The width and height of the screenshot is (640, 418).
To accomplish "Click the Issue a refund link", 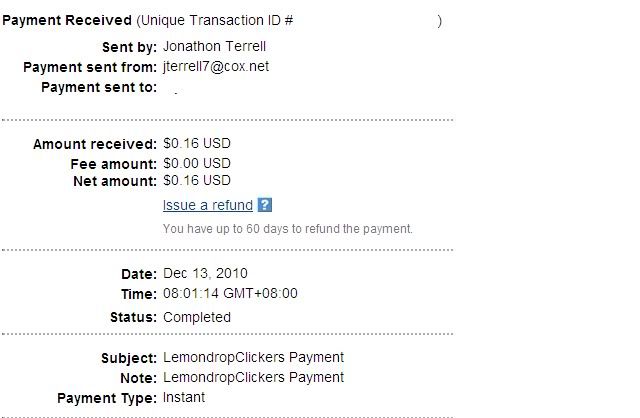I will click(208, 205).
